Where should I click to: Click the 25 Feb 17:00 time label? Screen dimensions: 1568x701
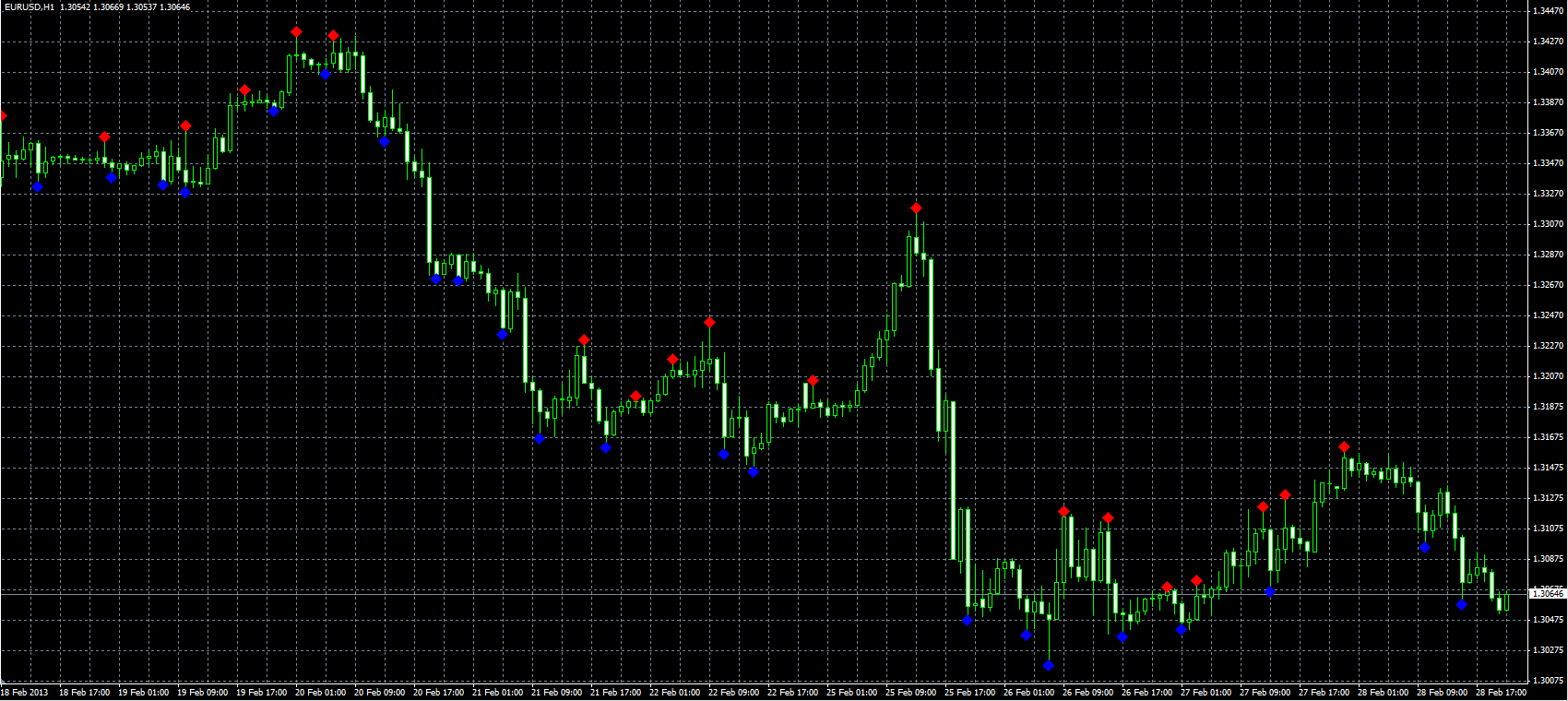969,693
